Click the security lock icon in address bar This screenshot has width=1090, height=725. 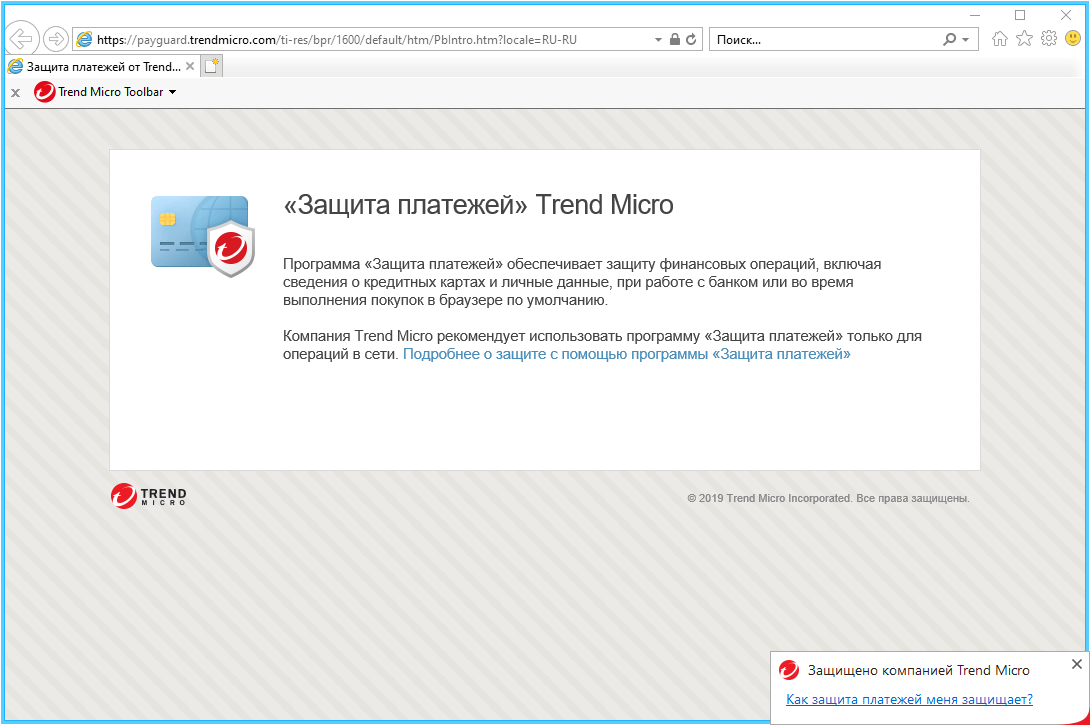[674, 40]
